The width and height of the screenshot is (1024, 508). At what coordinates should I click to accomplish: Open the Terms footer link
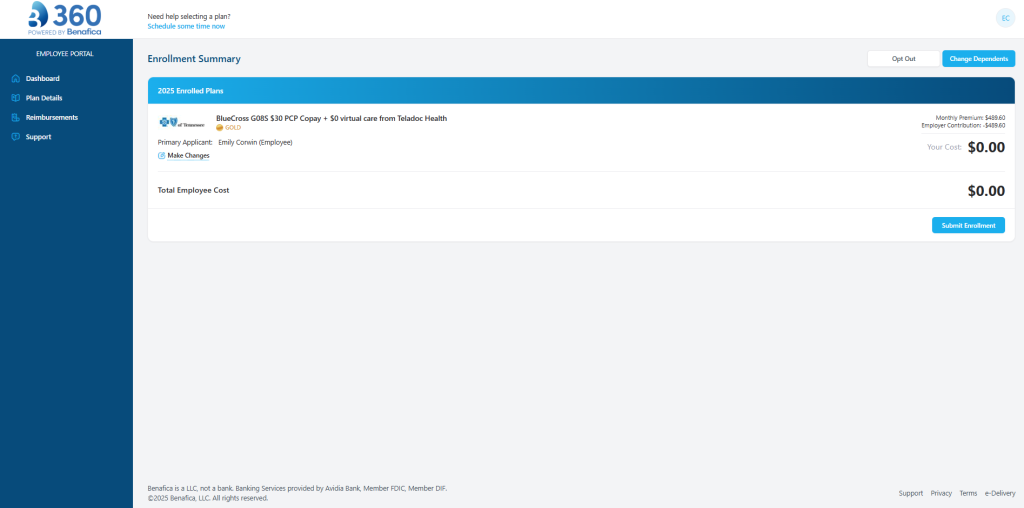[968, 494]
